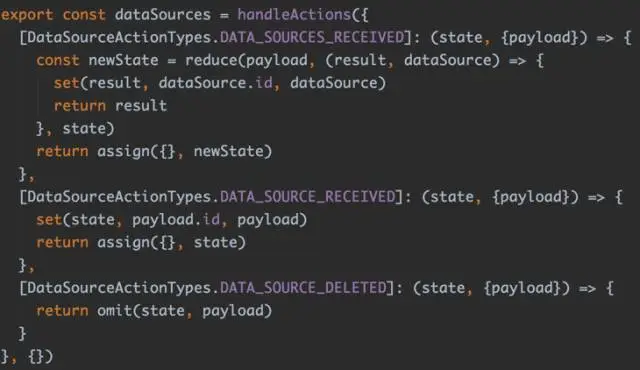Click the dataSources variable name
The image size is (640, 370).
(163, 15)
